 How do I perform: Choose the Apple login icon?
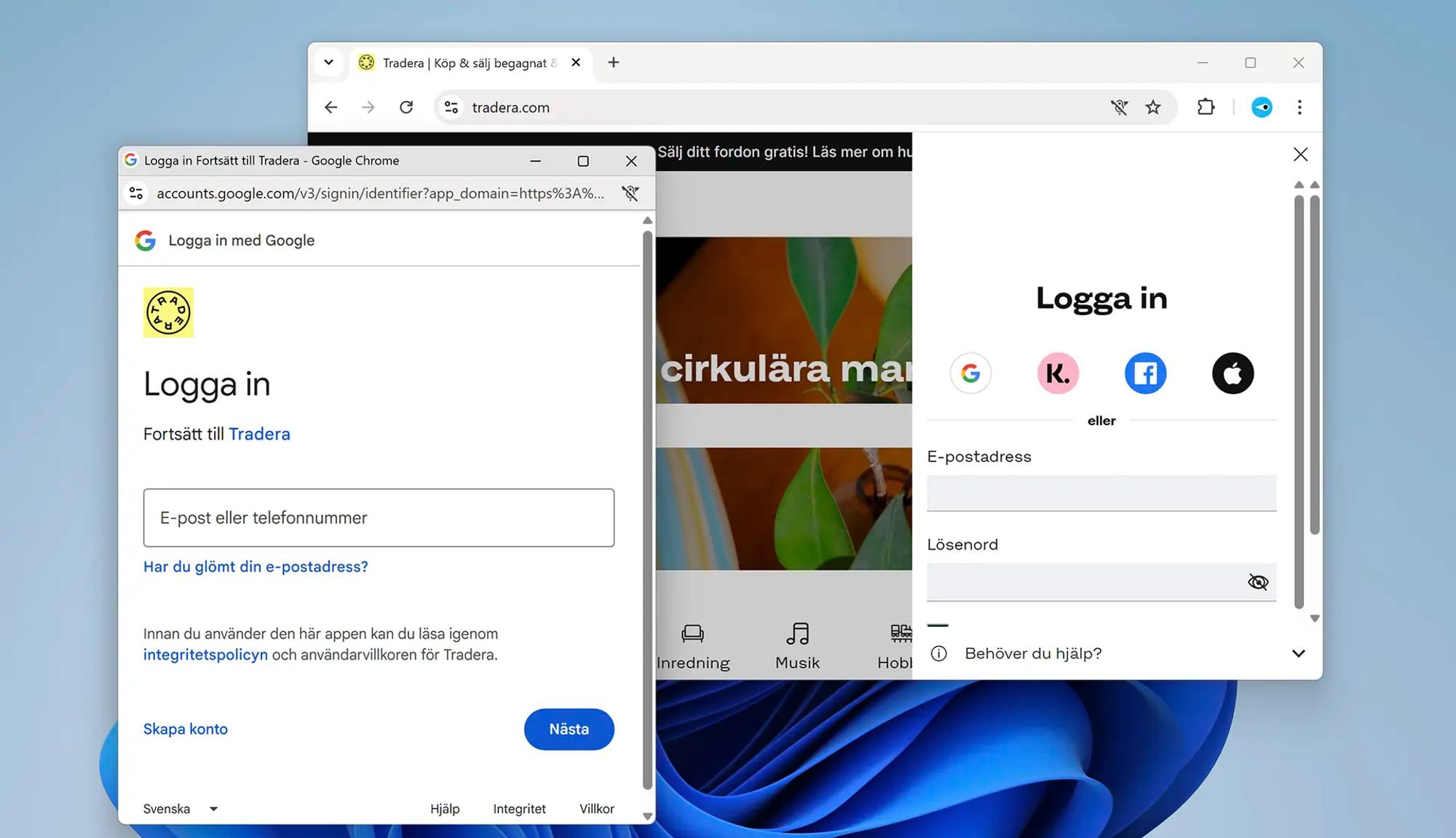[1233, 373]
